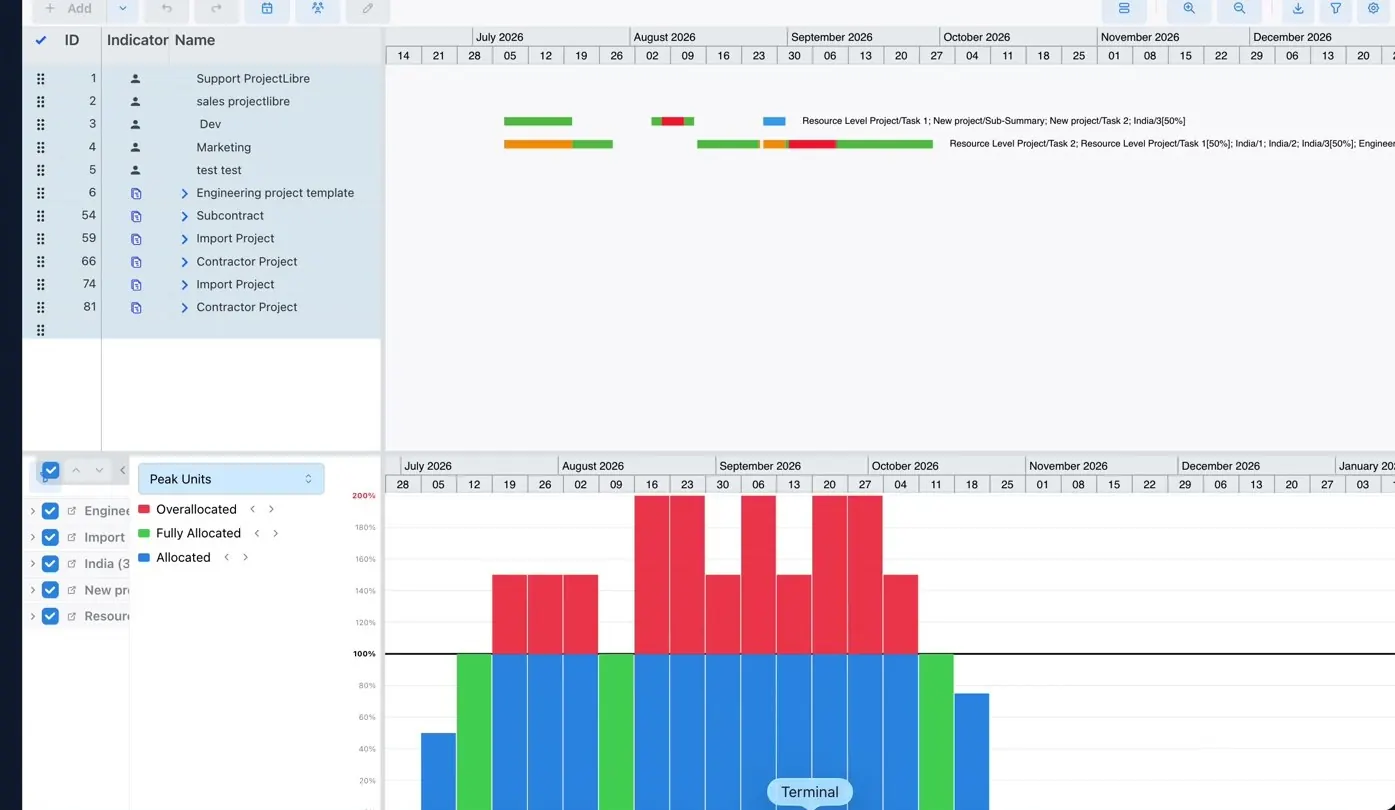Click the resources people icon in toolbar
This screenshot has width=1395, height=810.
[x=317, y=8]
